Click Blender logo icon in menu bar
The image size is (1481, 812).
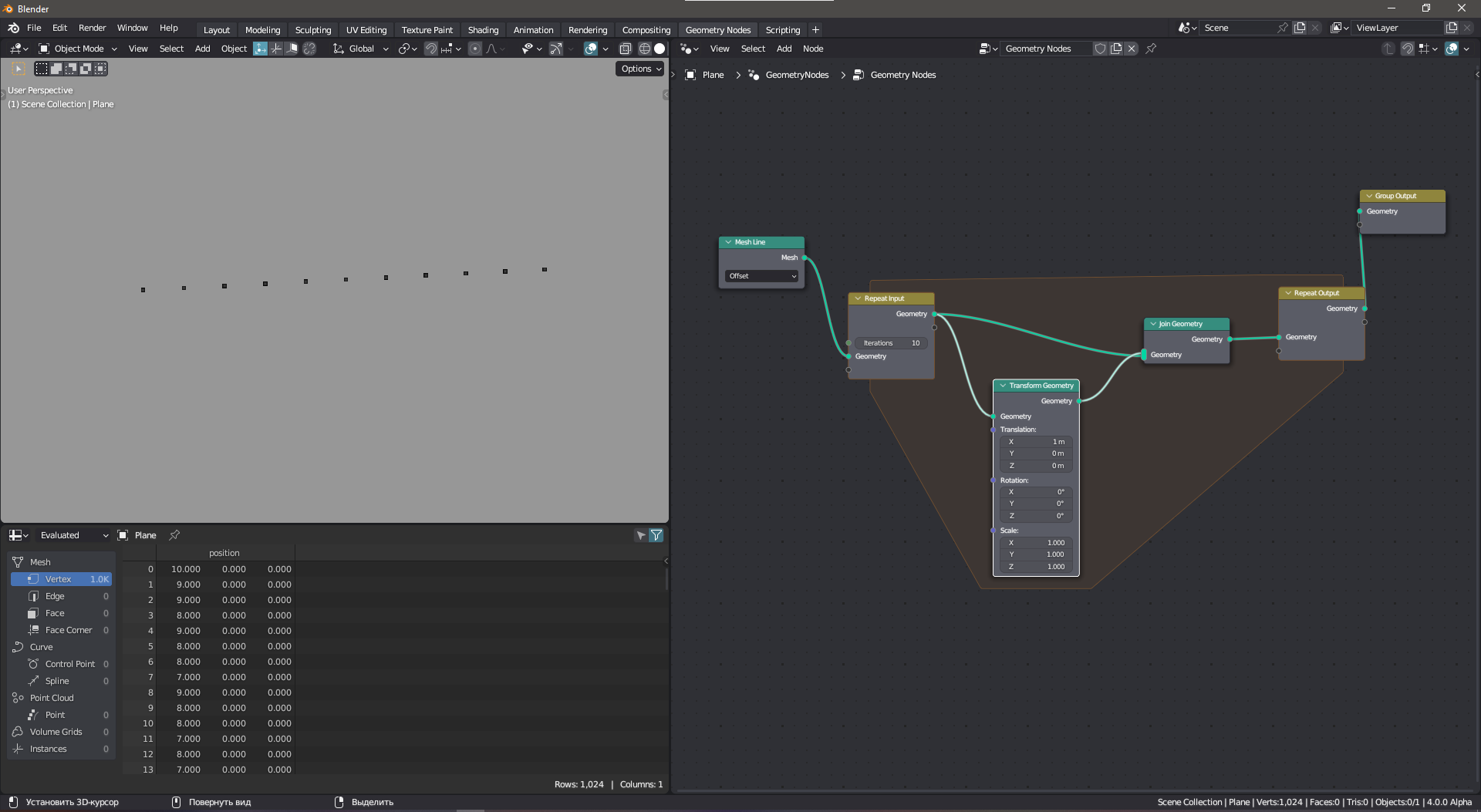pos(13,28)
